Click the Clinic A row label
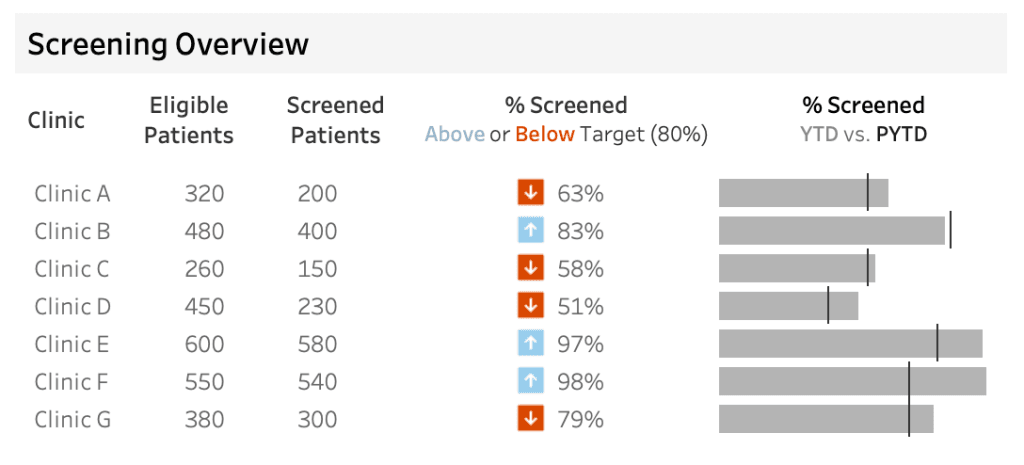 72,193
